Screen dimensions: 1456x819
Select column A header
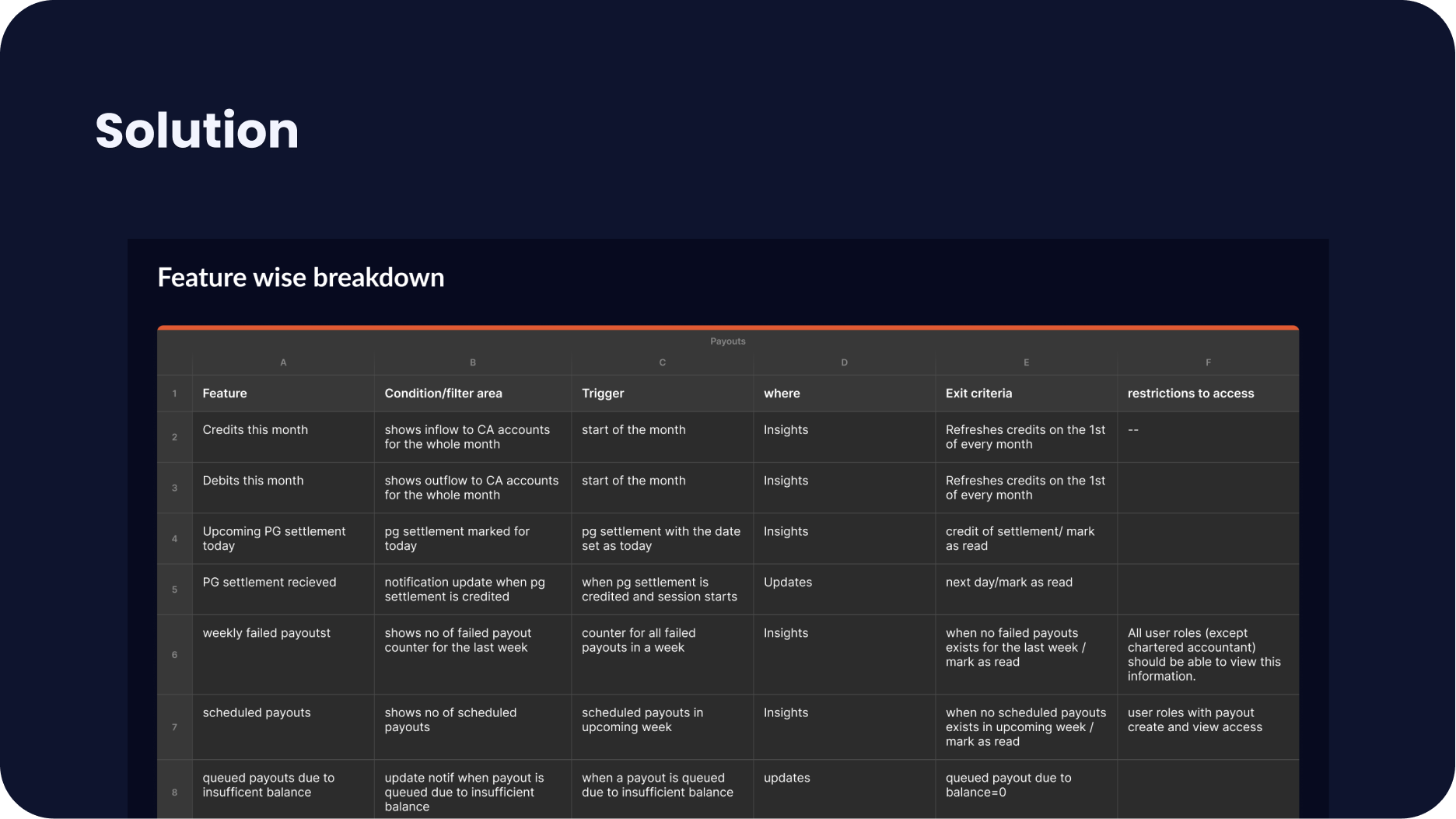283,362
